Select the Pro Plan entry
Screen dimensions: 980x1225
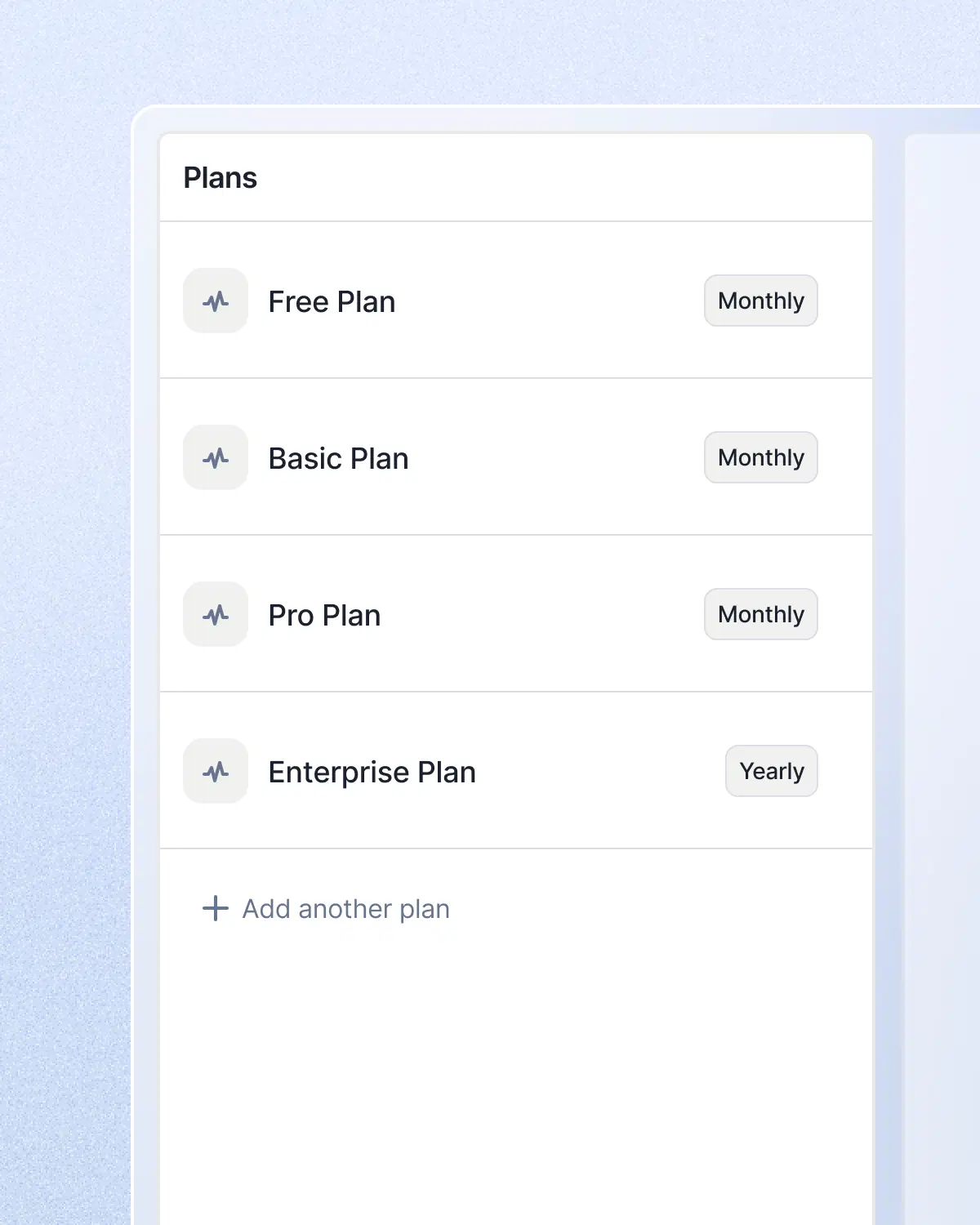(x=324, y=614)
